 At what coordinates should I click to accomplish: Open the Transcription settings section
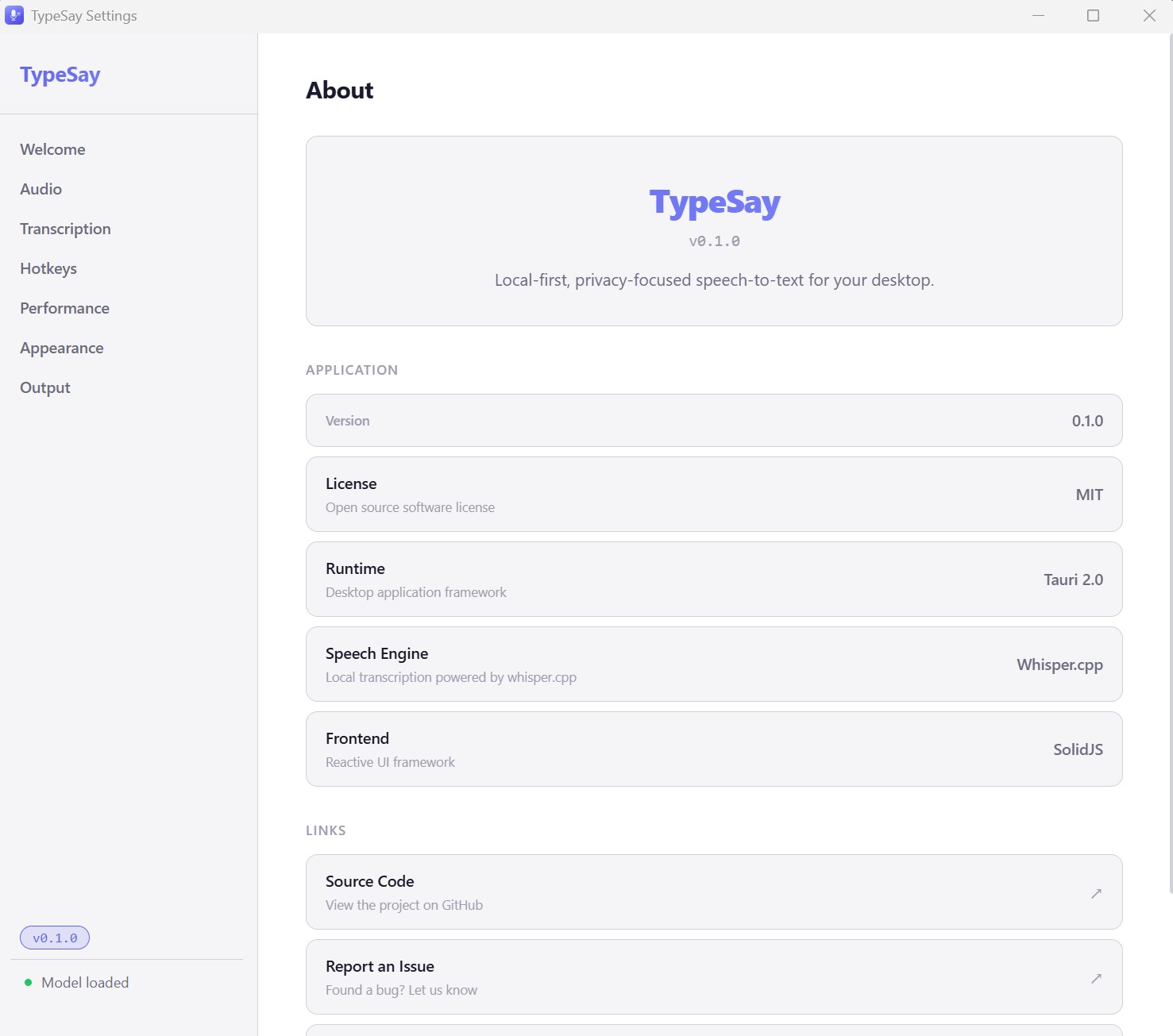tap(65, 229)
